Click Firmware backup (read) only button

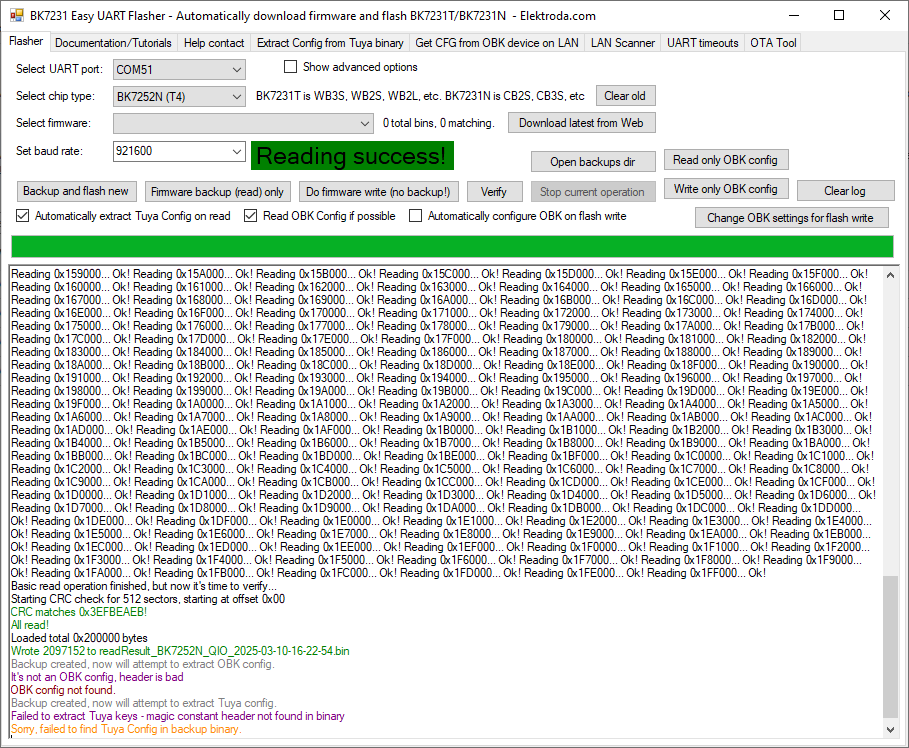pyautogui.click(x=217, y=192)
